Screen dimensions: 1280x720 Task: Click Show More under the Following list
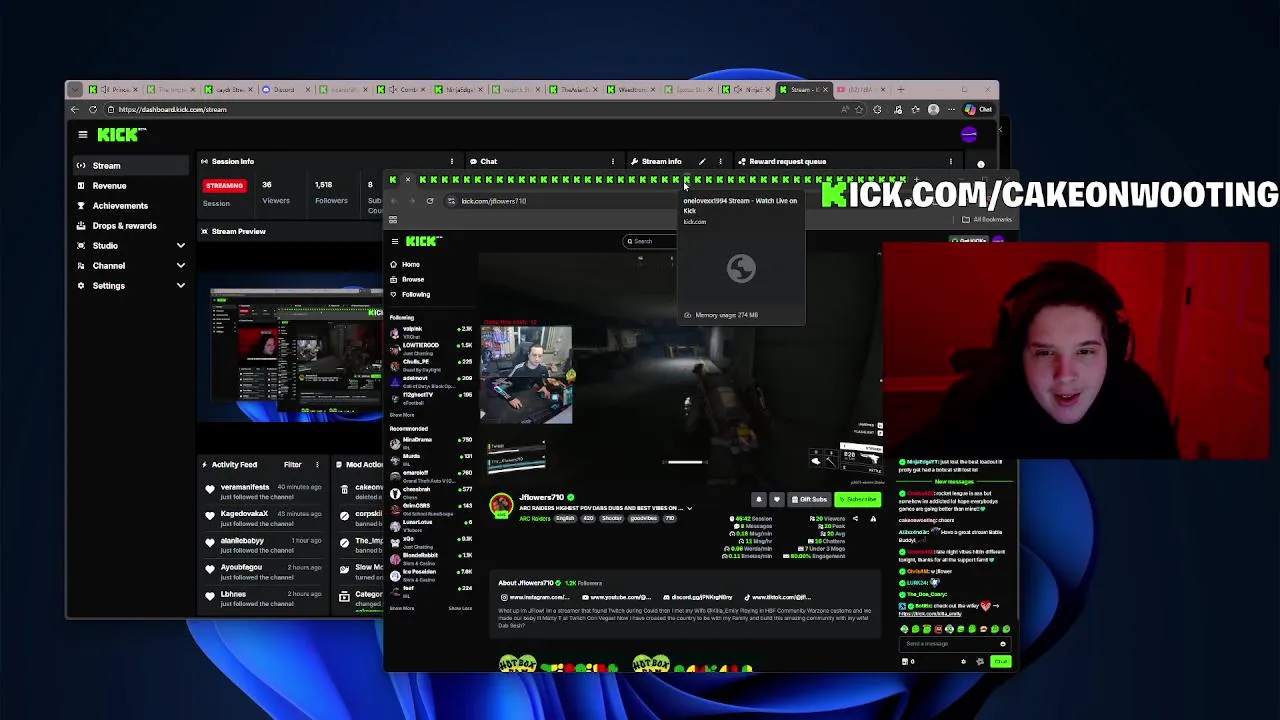(x=401, y=414)
